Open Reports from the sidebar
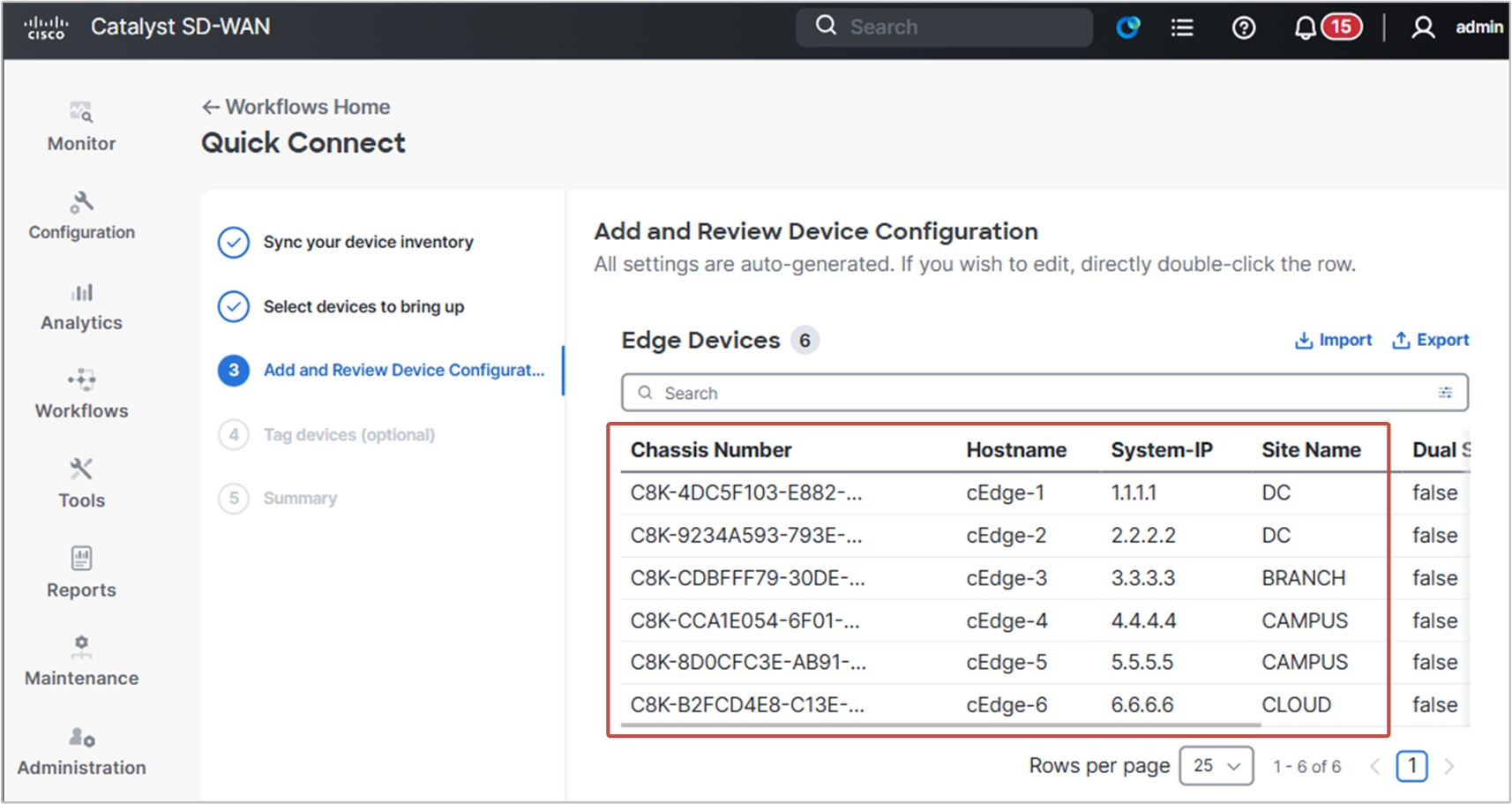Screen dimensions: 1512x804 [81, 573]
